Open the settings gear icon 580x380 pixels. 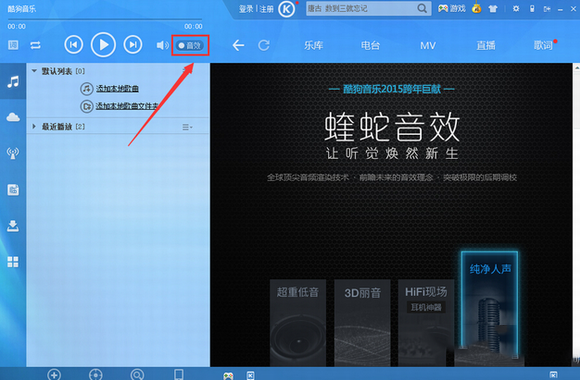pos(516,9)
